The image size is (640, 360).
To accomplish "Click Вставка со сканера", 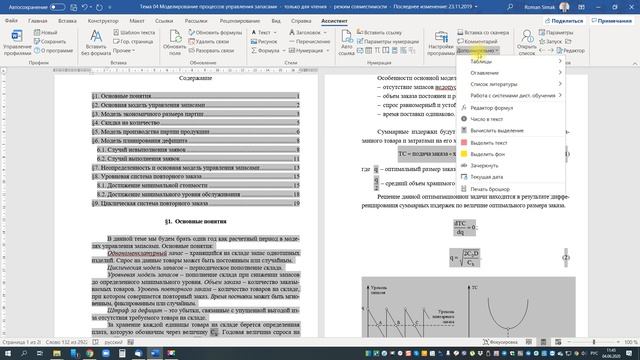I will pos(483,32).
